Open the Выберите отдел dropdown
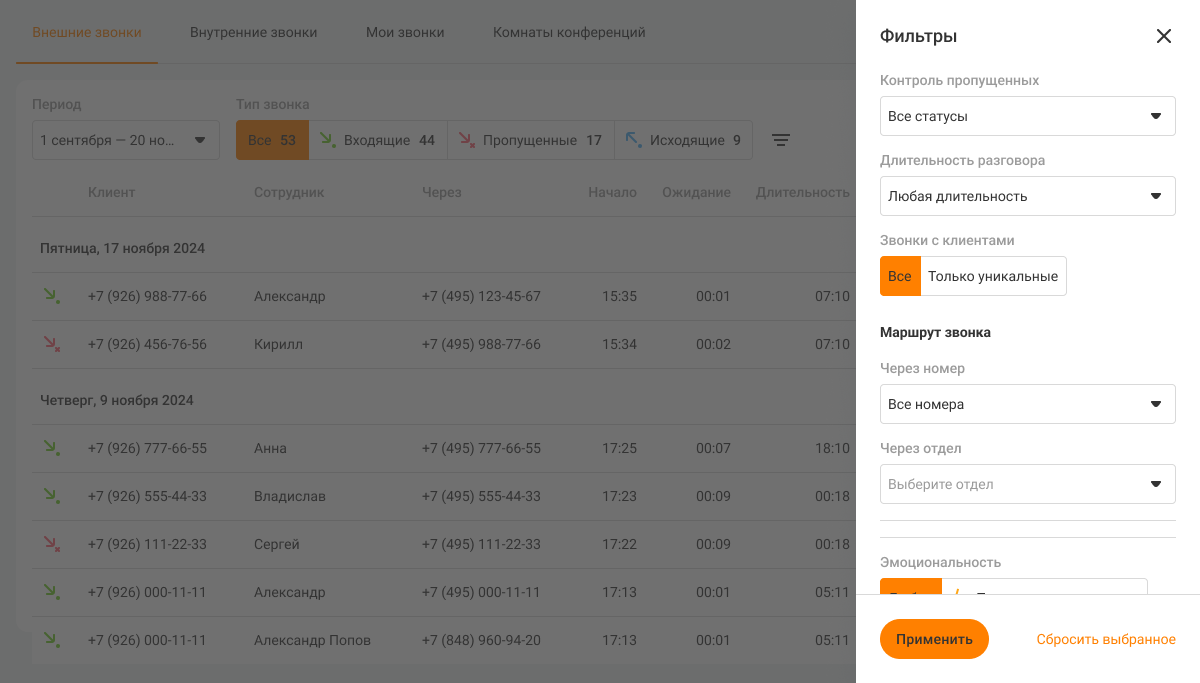 click(1027, 484)
